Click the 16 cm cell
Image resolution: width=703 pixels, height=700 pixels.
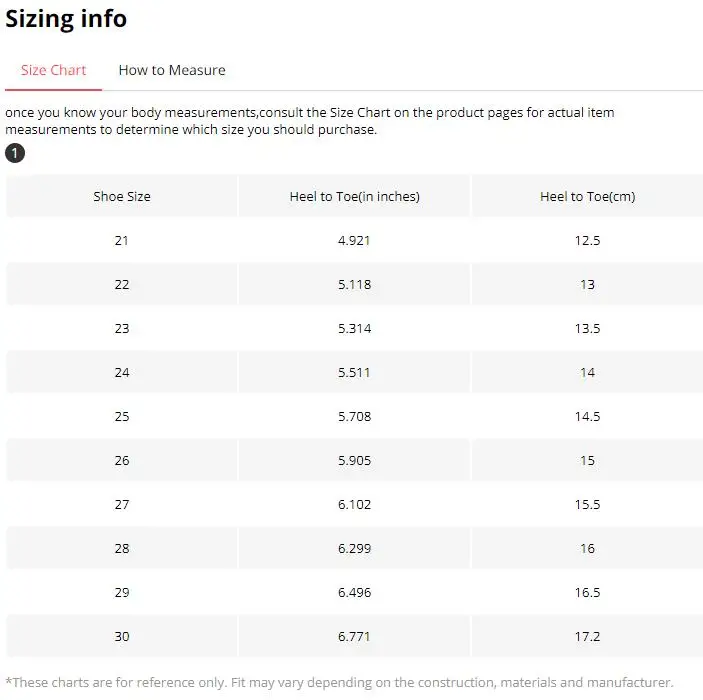click(x=587, y=549)
